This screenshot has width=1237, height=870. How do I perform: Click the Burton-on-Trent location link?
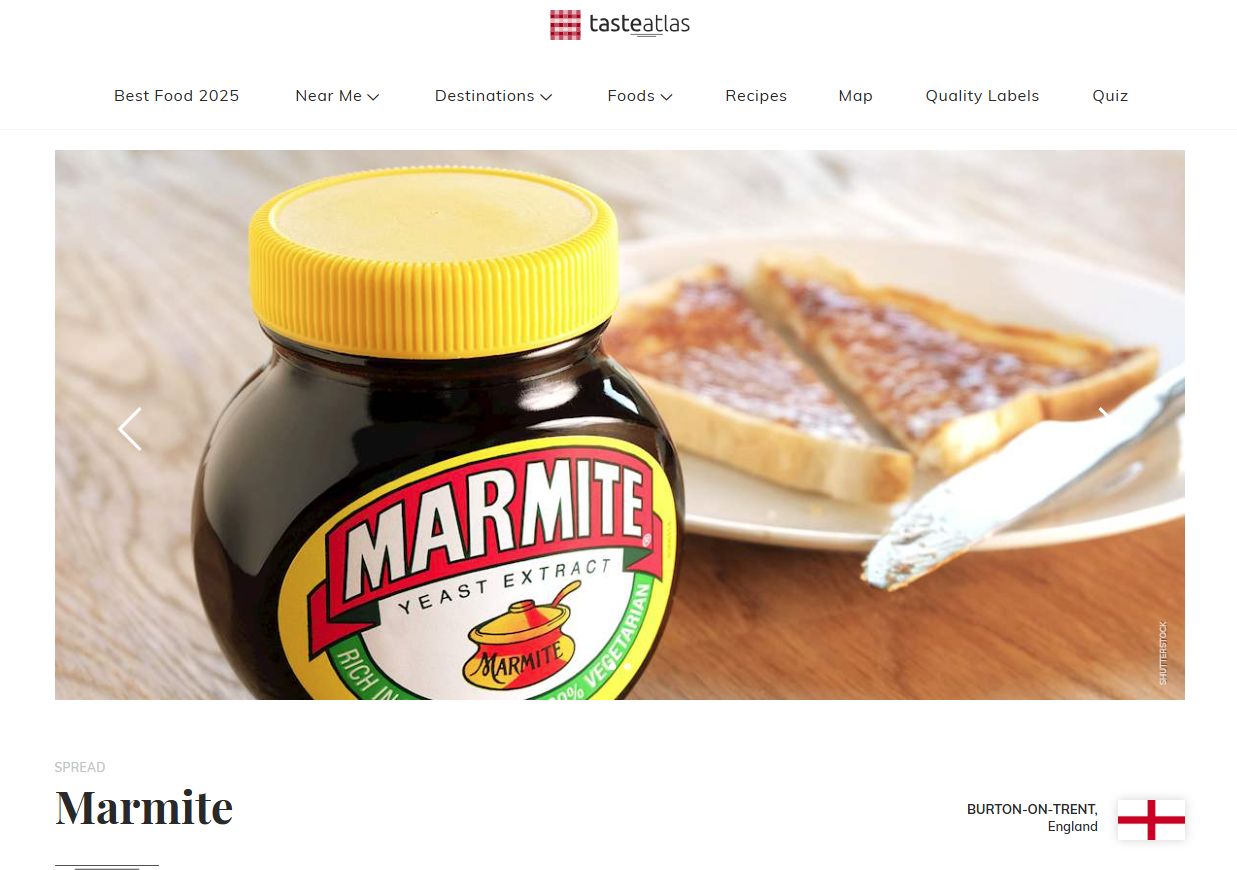[1032, 809]
